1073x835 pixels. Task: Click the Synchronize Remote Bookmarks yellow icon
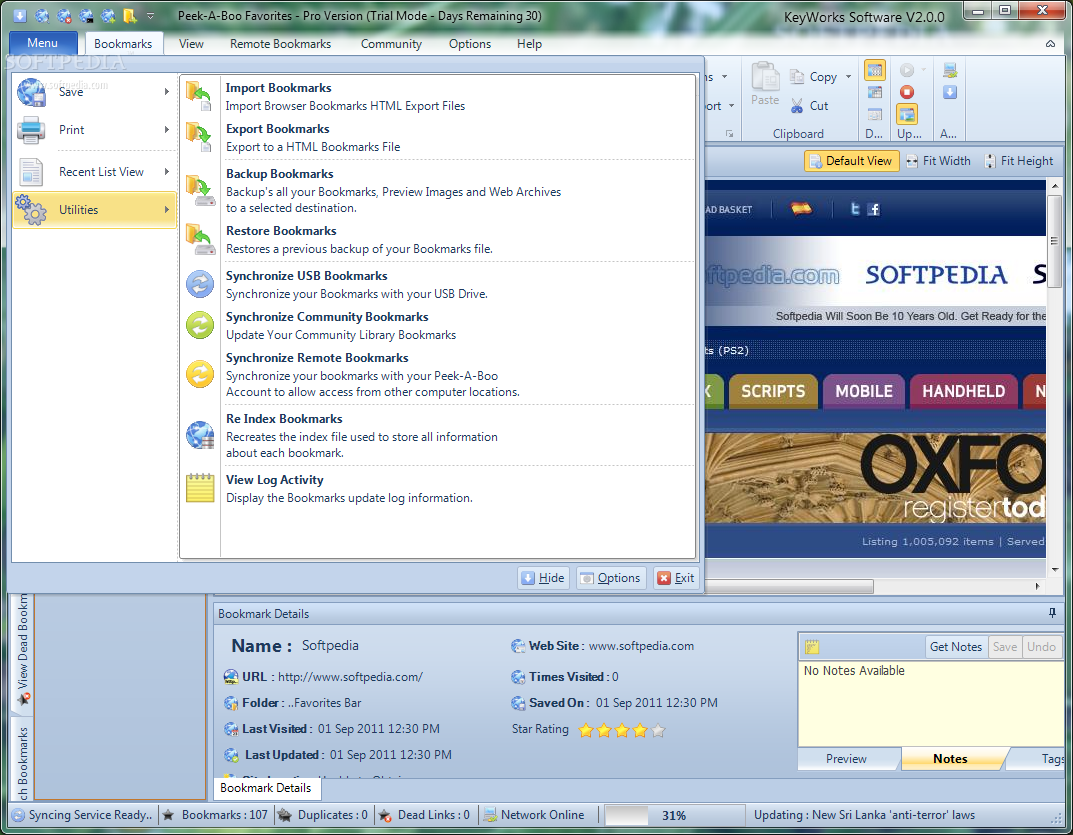[200, 374]
